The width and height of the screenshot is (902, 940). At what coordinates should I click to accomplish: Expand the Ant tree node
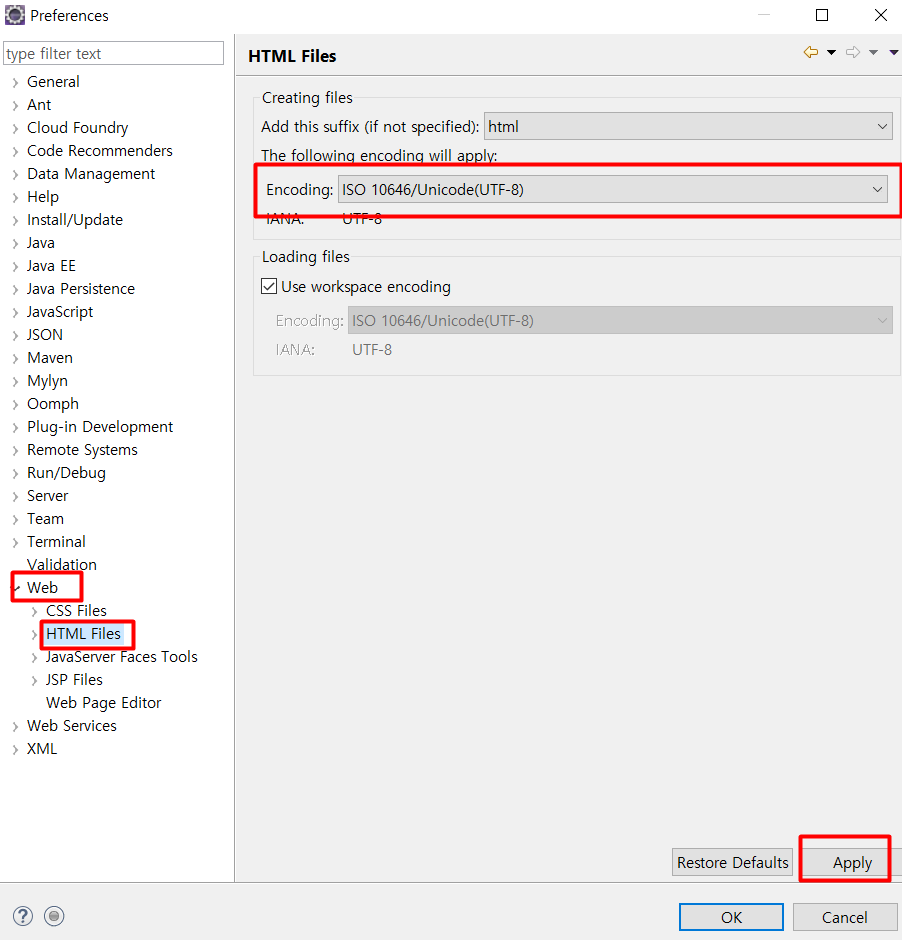pyautogui.click(x=15, y=106)
